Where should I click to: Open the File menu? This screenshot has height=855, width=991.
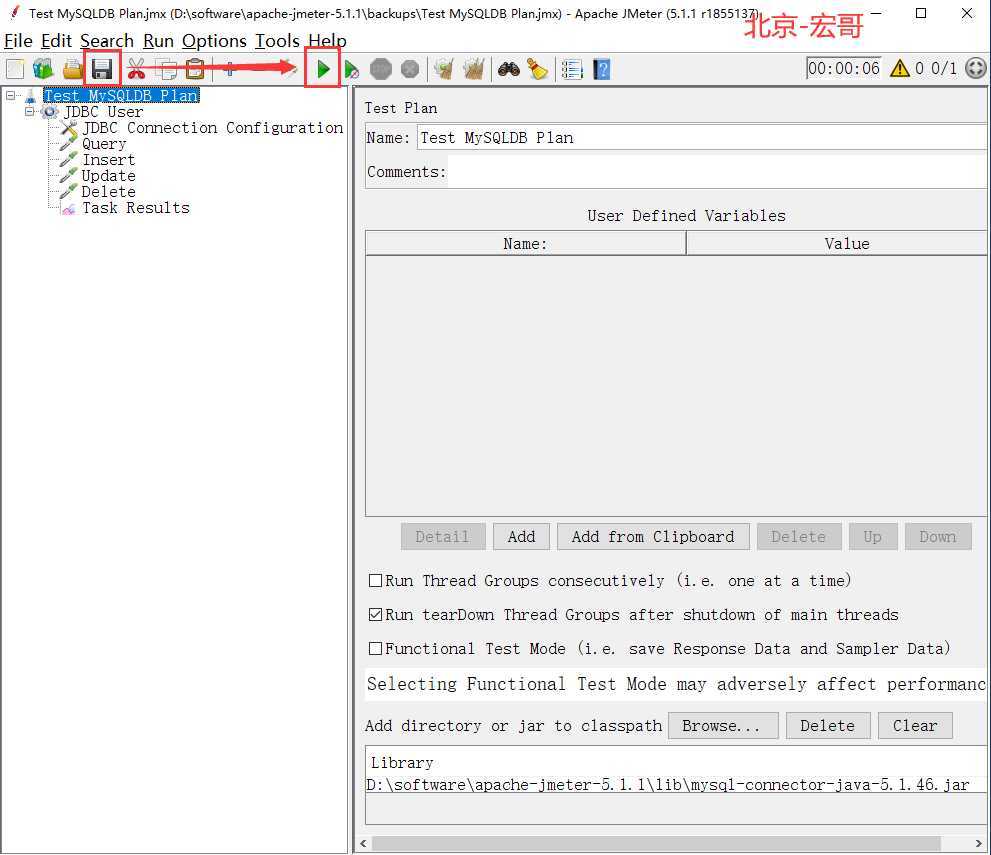pyautogui.click(x=18, y=41)
